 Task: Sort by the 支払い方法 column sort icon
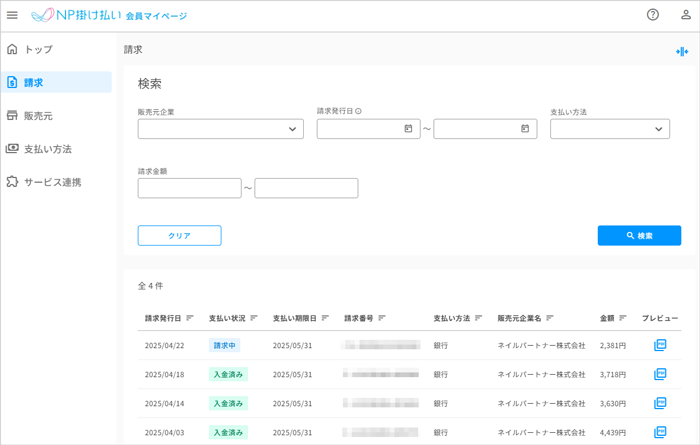coord(479,318)
